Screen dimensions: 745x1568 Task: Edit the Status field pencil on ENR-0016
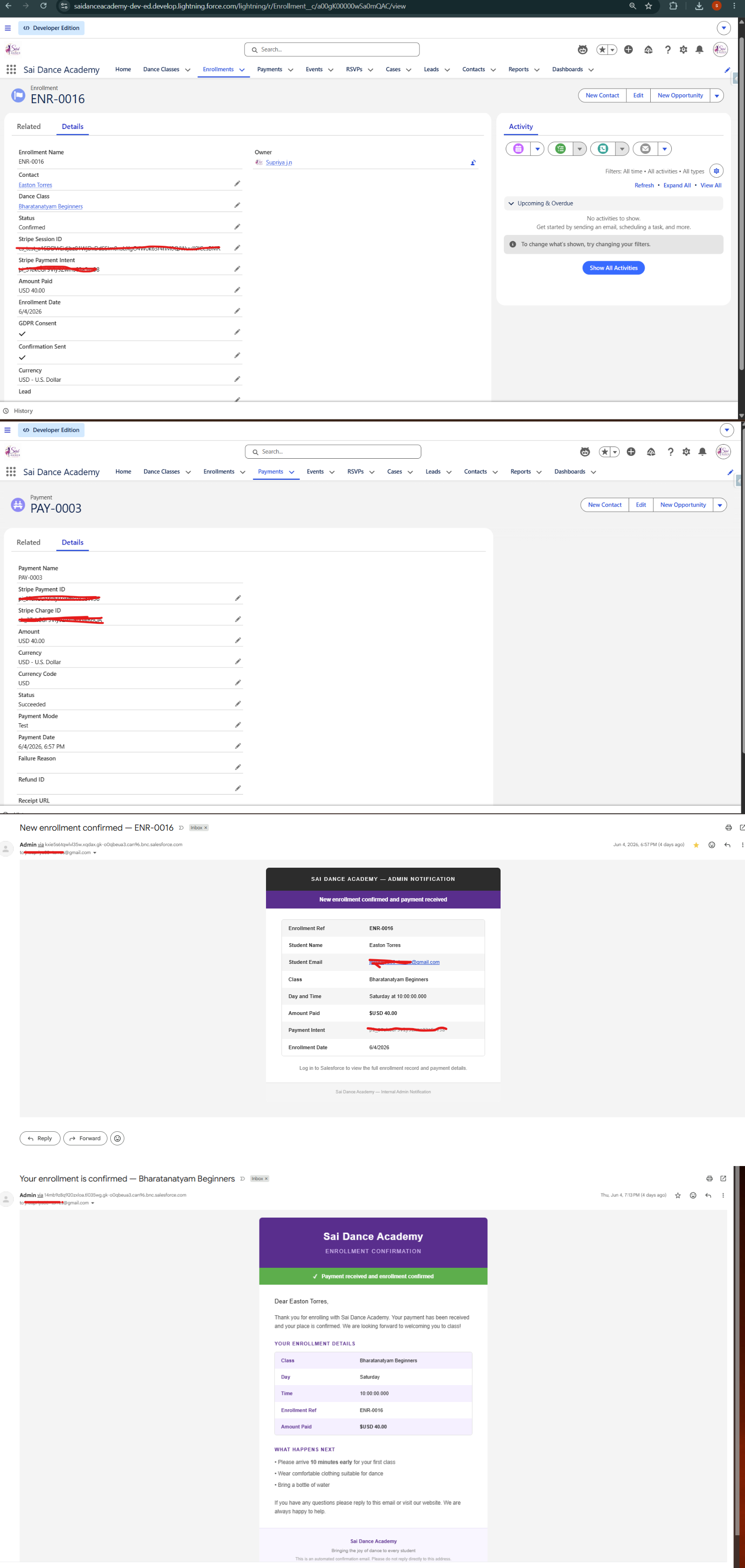coord(237,227)
